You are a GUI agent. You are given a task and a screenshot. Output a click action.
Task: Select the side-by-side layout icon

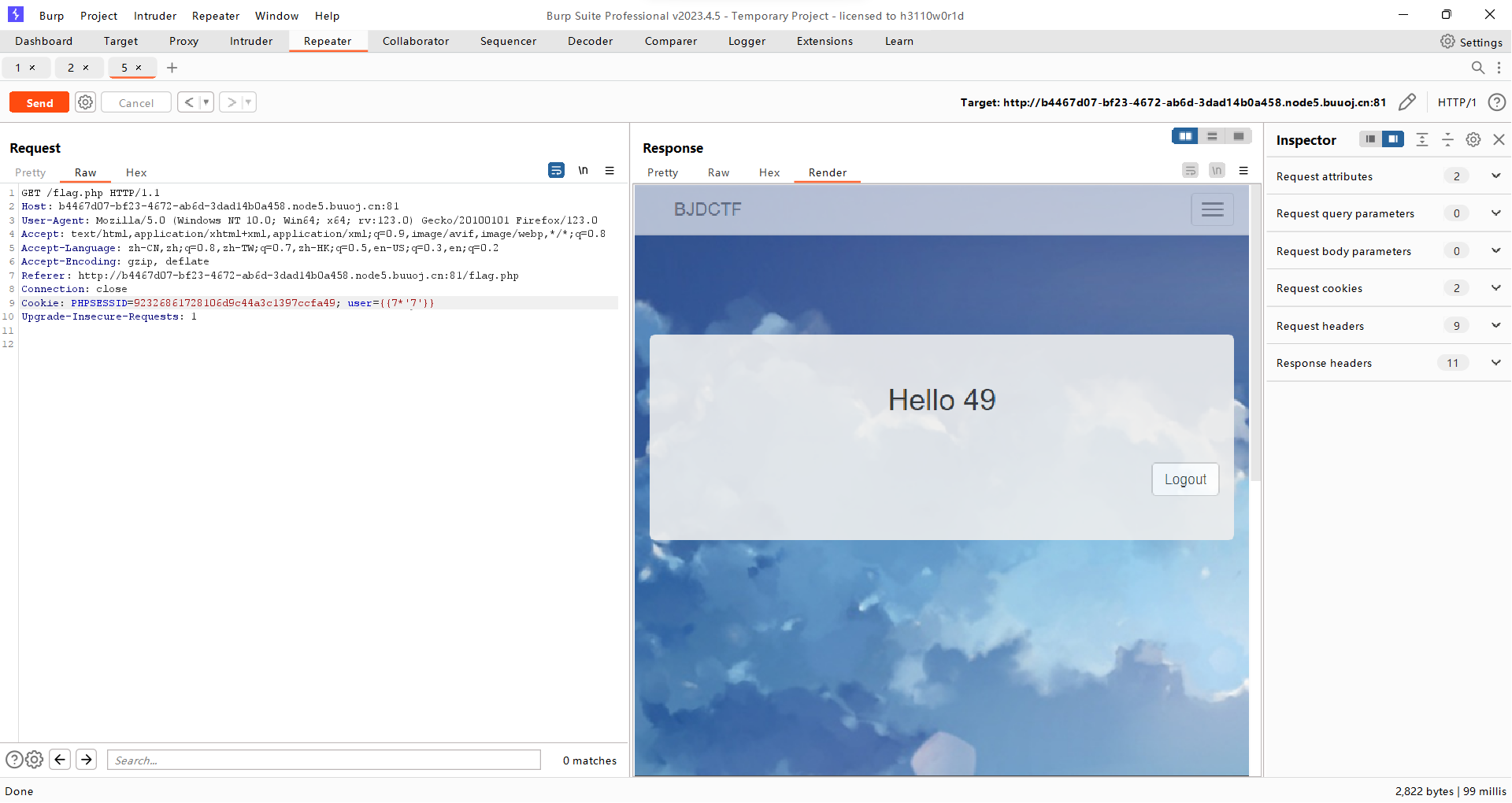1185,136
